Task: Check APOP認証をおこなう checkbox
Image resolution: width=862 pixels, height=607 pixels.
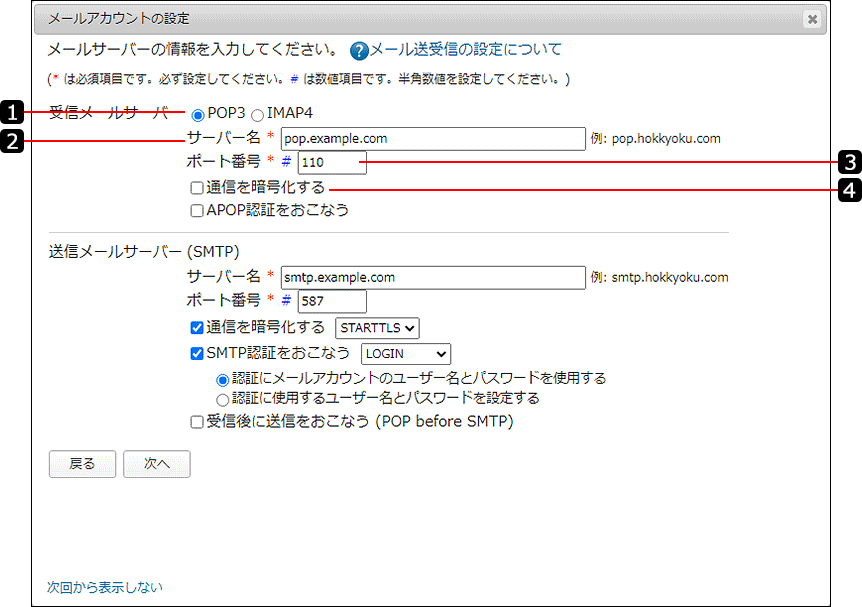Action: pos(197,211)
